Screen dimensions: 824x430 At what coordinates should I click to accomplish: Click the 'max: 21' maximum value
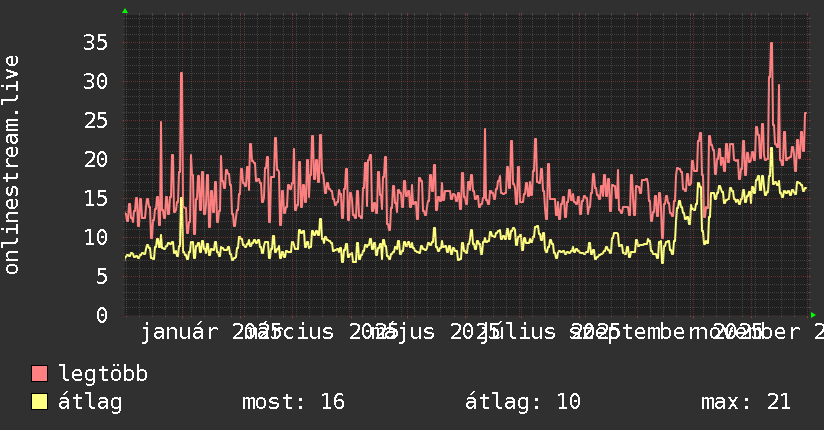746,402
